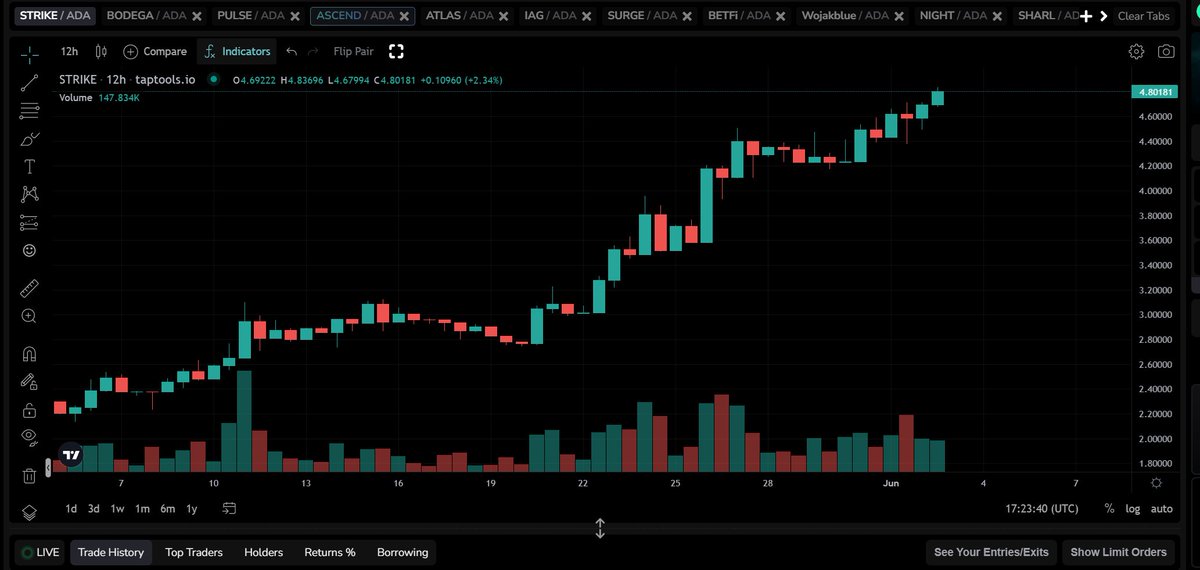Select the trend line drawing tool
Viewport: 1200px width, 570px height.
click(x=29, y=83)
